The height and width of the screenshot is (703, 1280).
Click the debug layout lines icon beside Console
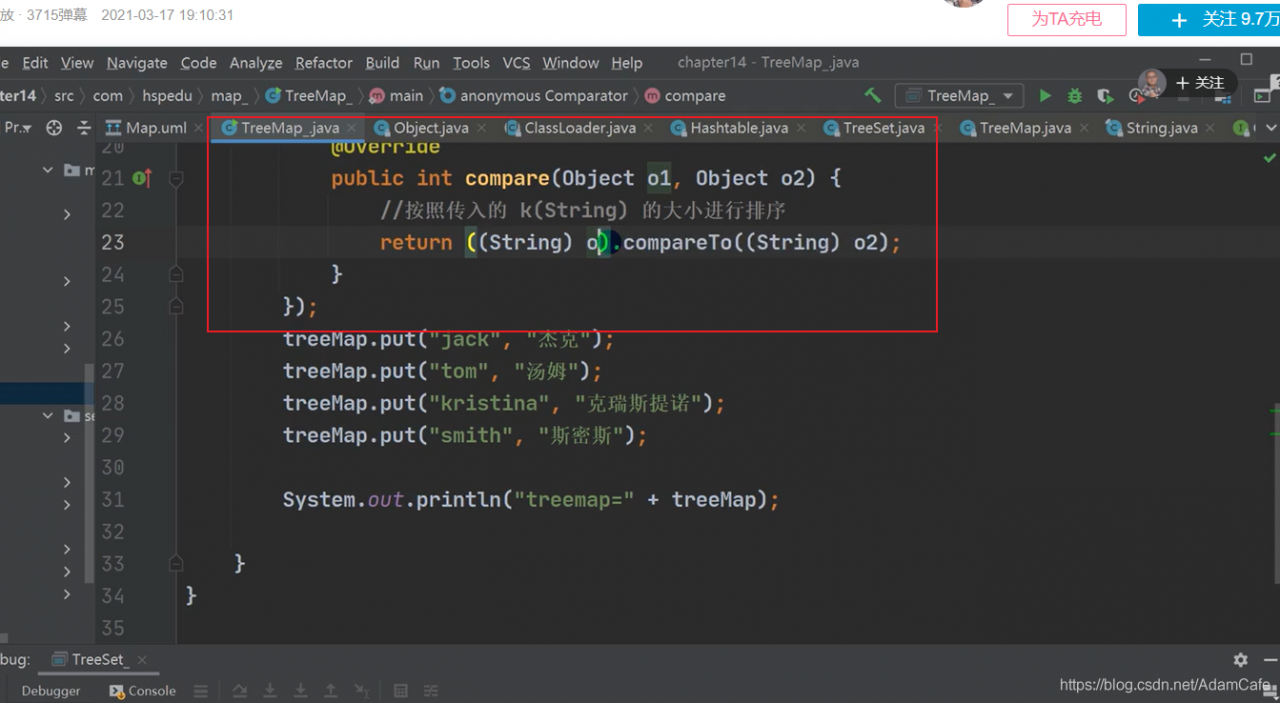coord(201,691)
